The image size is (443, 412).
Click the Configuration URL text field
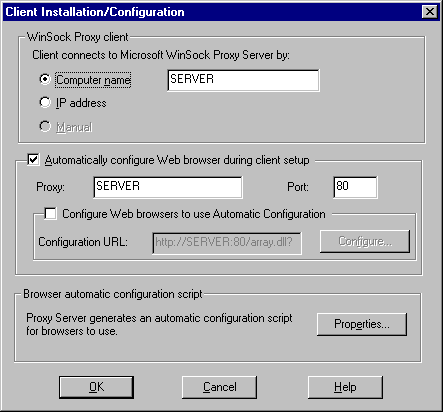[227, 243]
